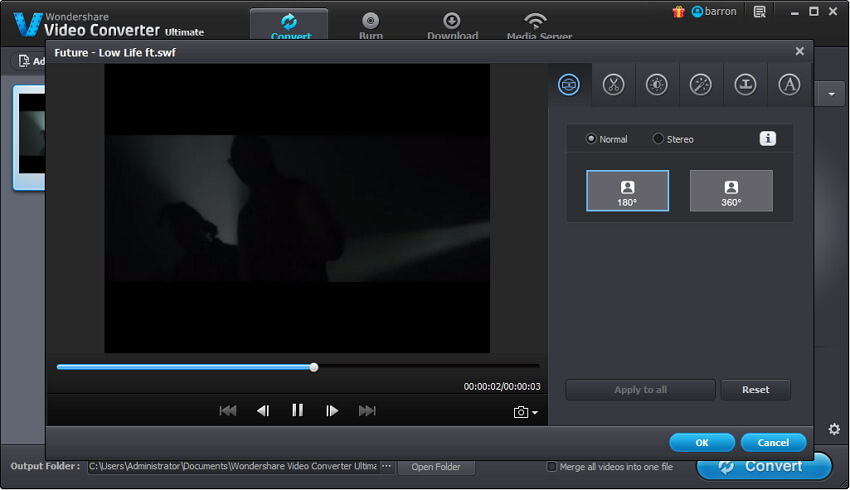Click the gift box icon

[x=678, y=12]
